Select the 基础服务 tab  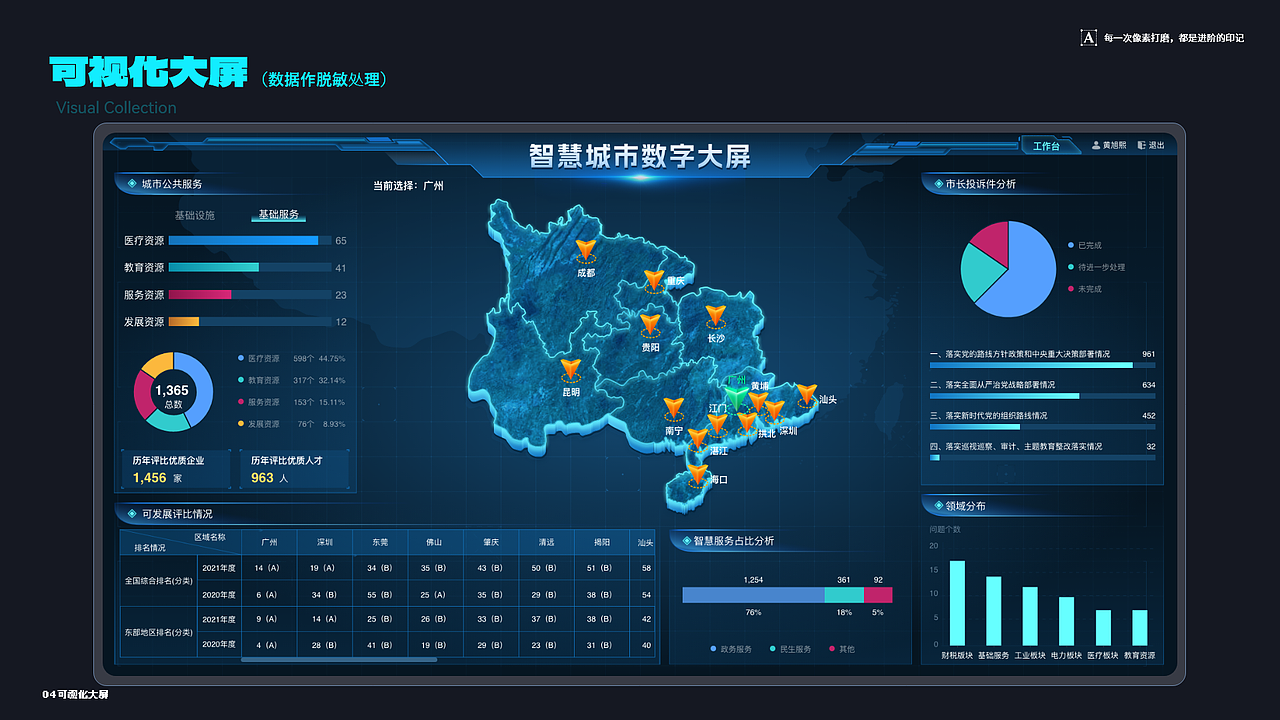(279, 215)
